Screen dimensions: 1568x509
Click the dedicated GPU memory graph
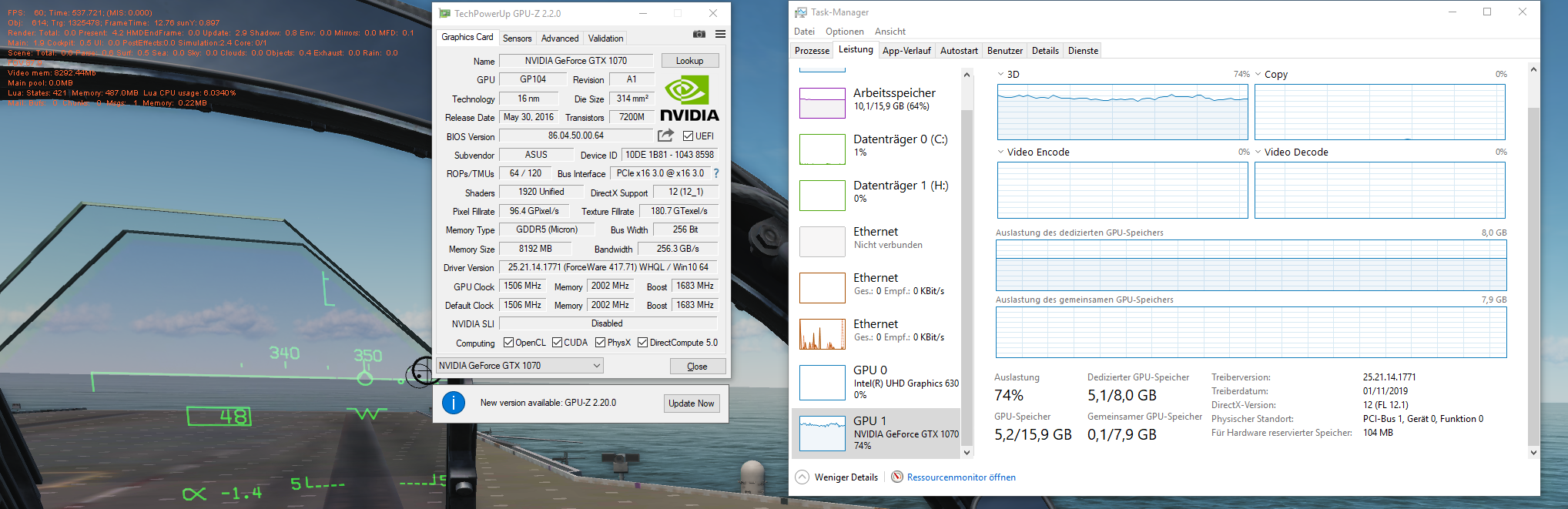click(1251, 265)
